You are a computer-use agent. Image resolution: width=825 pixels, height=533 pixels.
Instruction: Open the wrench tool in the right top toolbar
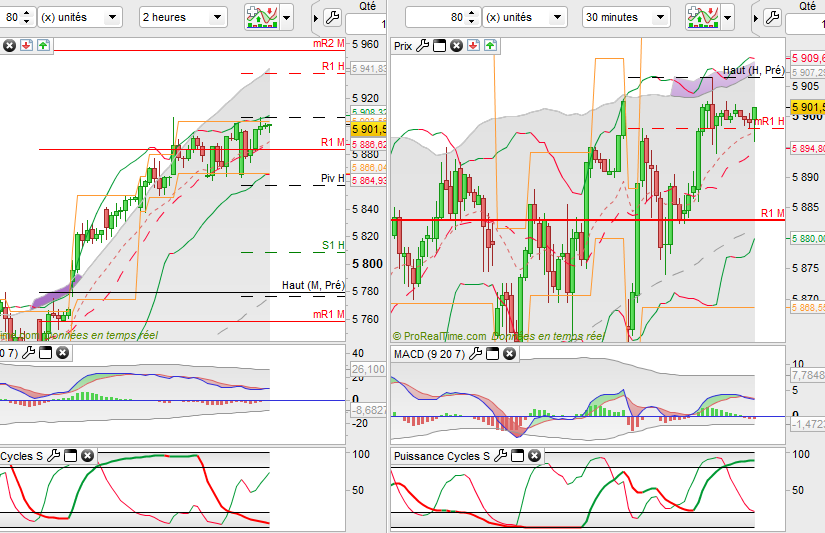coord(772,17)
